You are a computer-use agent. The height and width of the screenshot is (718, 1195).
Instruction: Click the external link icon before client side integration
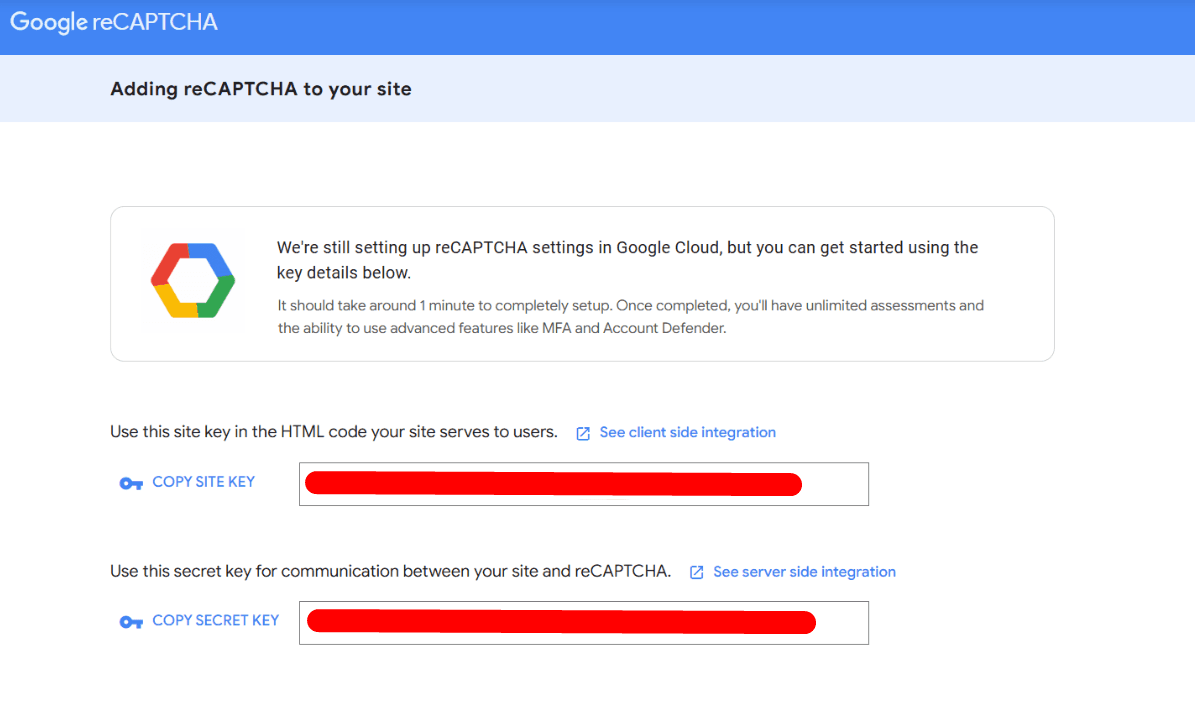point(583,432)
